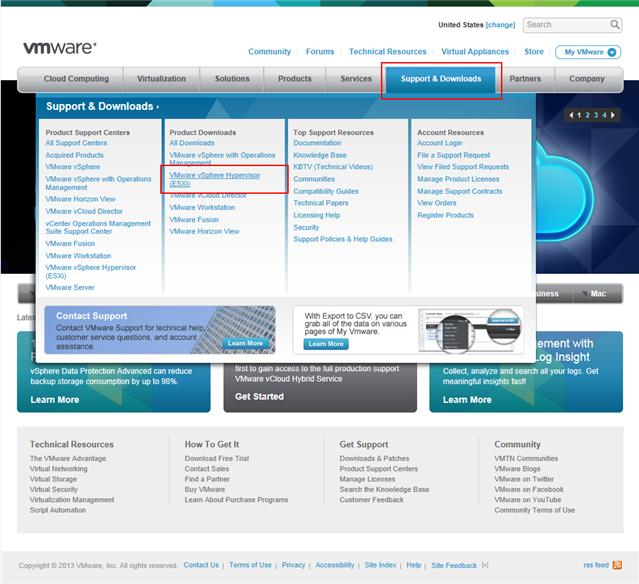Open Licensing Help link

click(317, 215)
